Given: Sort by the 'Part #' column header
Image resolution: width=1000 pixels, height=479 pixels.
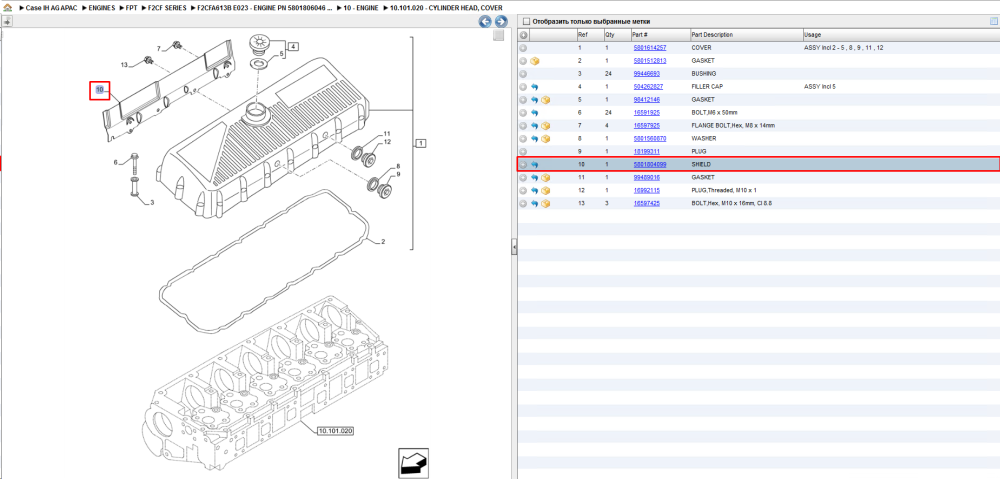Looking at the screenshot, I should click(660, 35).
